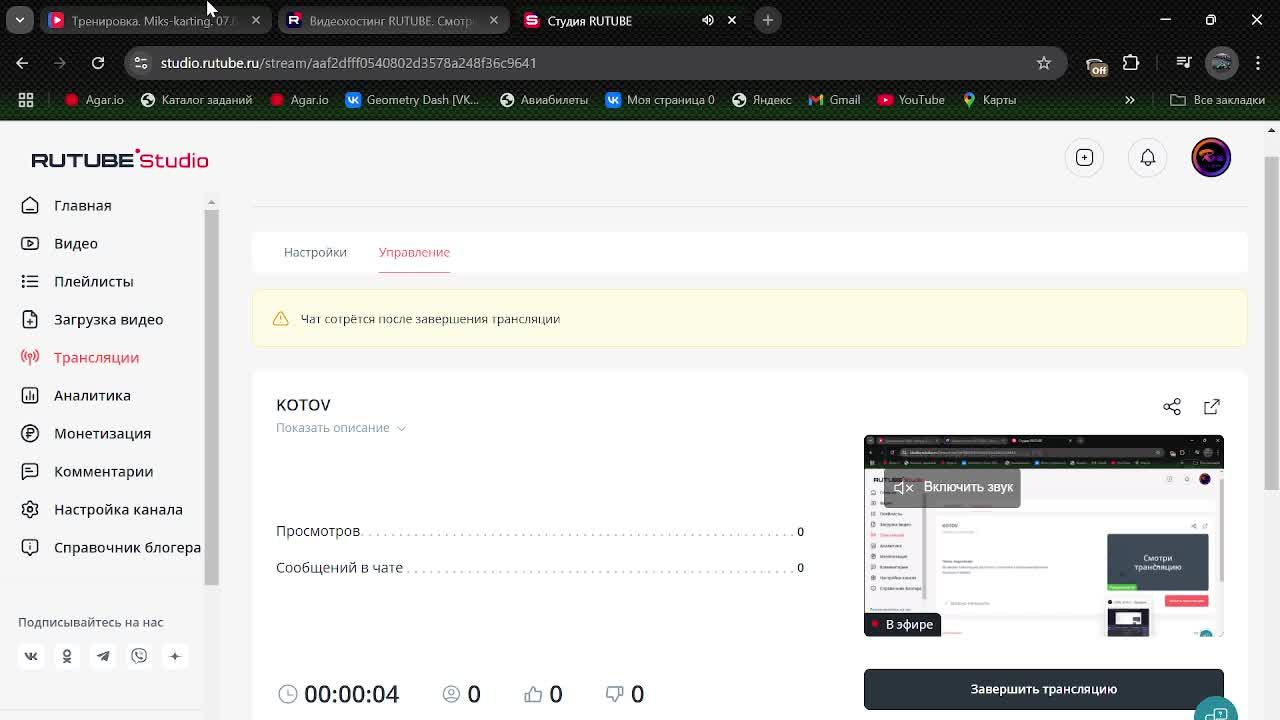Open the RUTUBE Studio logo link
The image size is (1280, 720).
click(x=120, y=160)
